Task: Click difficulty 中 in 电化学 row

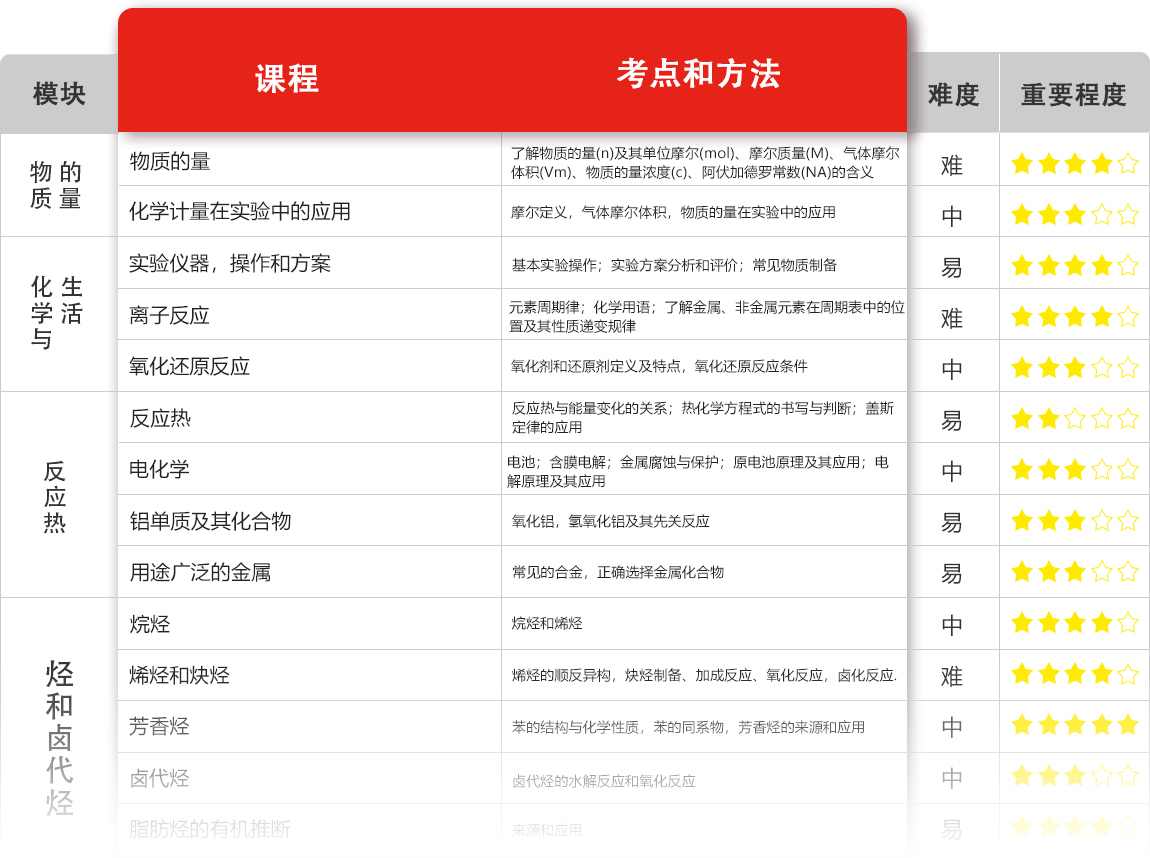Action: coord(952,472)
